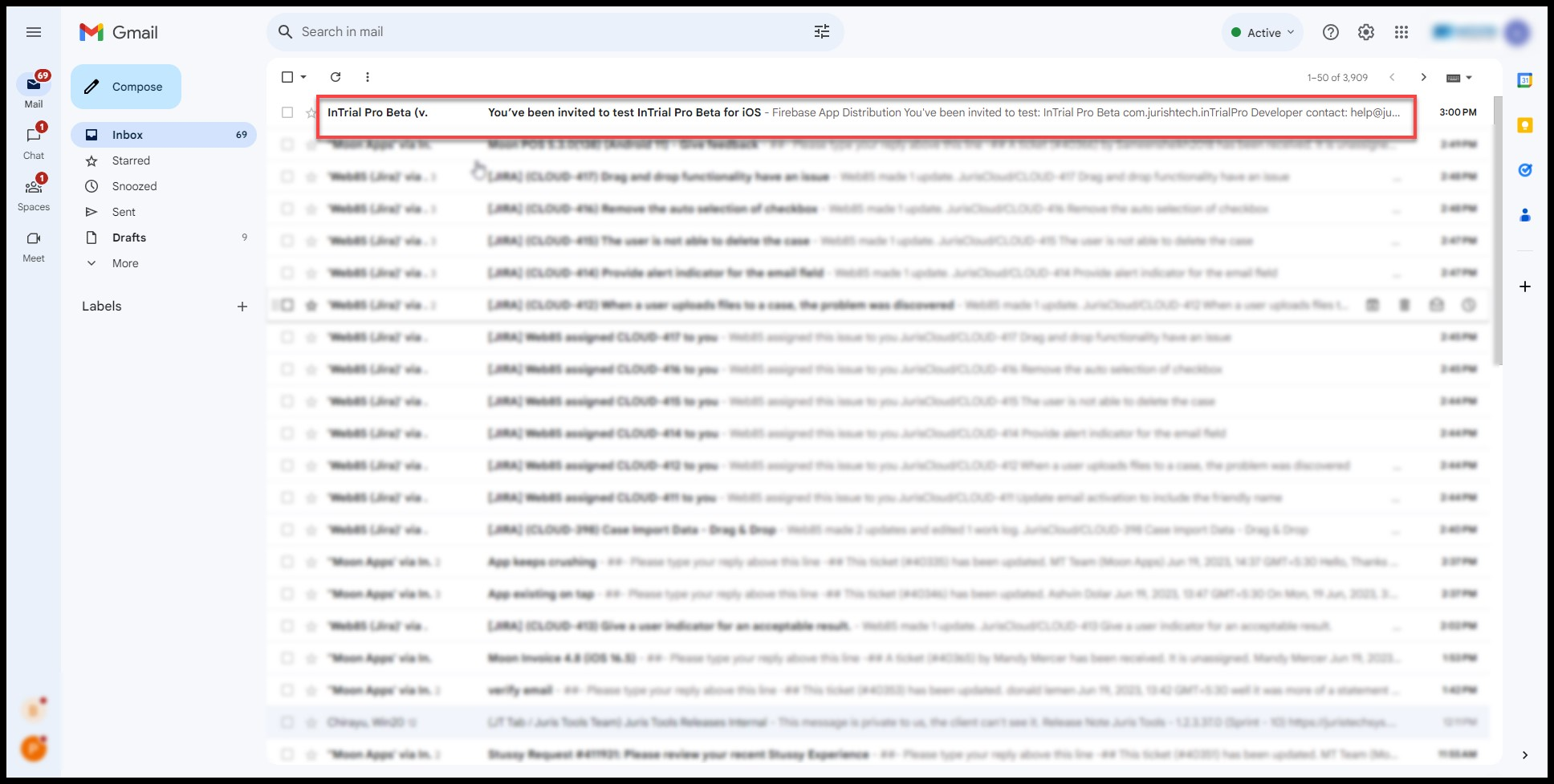Toggle the select-all emails checkbox
This screenshot has width=1554, height=784.
tap(287, 77)
